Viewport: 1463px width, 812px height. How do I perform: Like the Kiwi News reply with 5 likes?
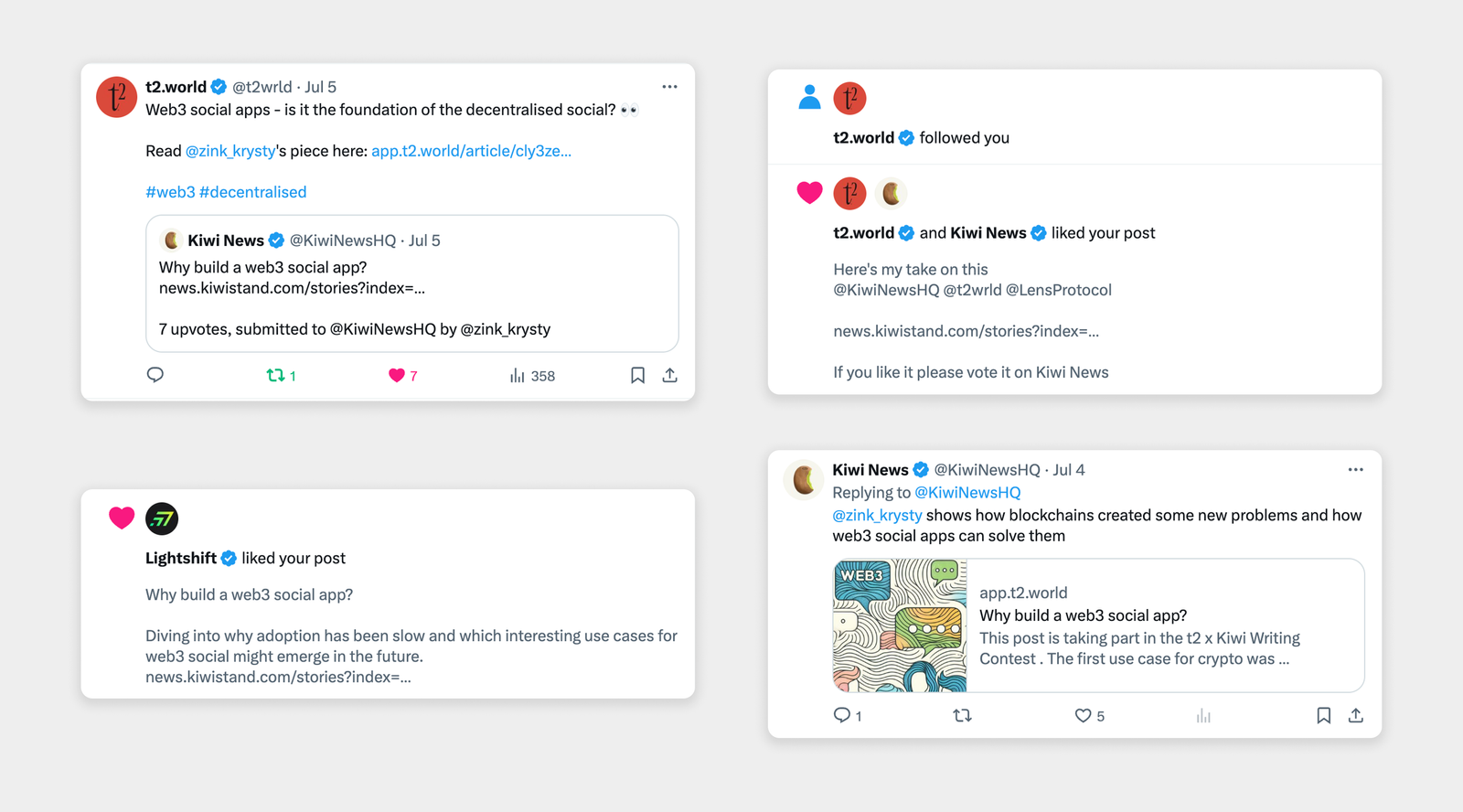point(1089,716)
